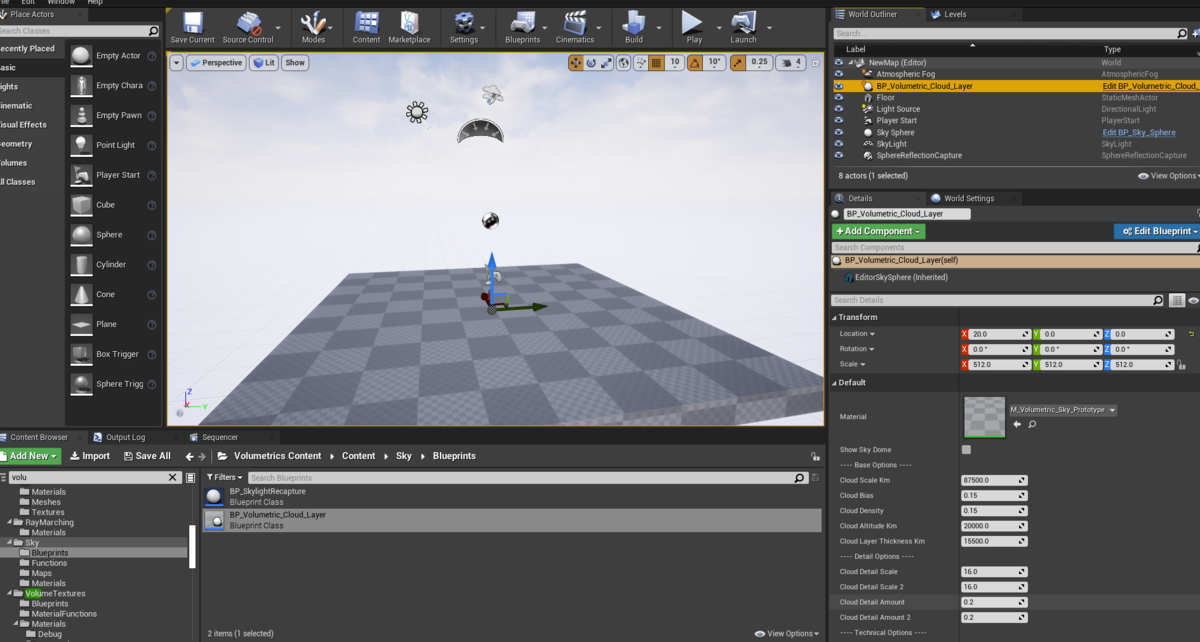Open rotation snap value 10° dropdown
This screenshot has width=1200, height=642.
coord(715,63)
